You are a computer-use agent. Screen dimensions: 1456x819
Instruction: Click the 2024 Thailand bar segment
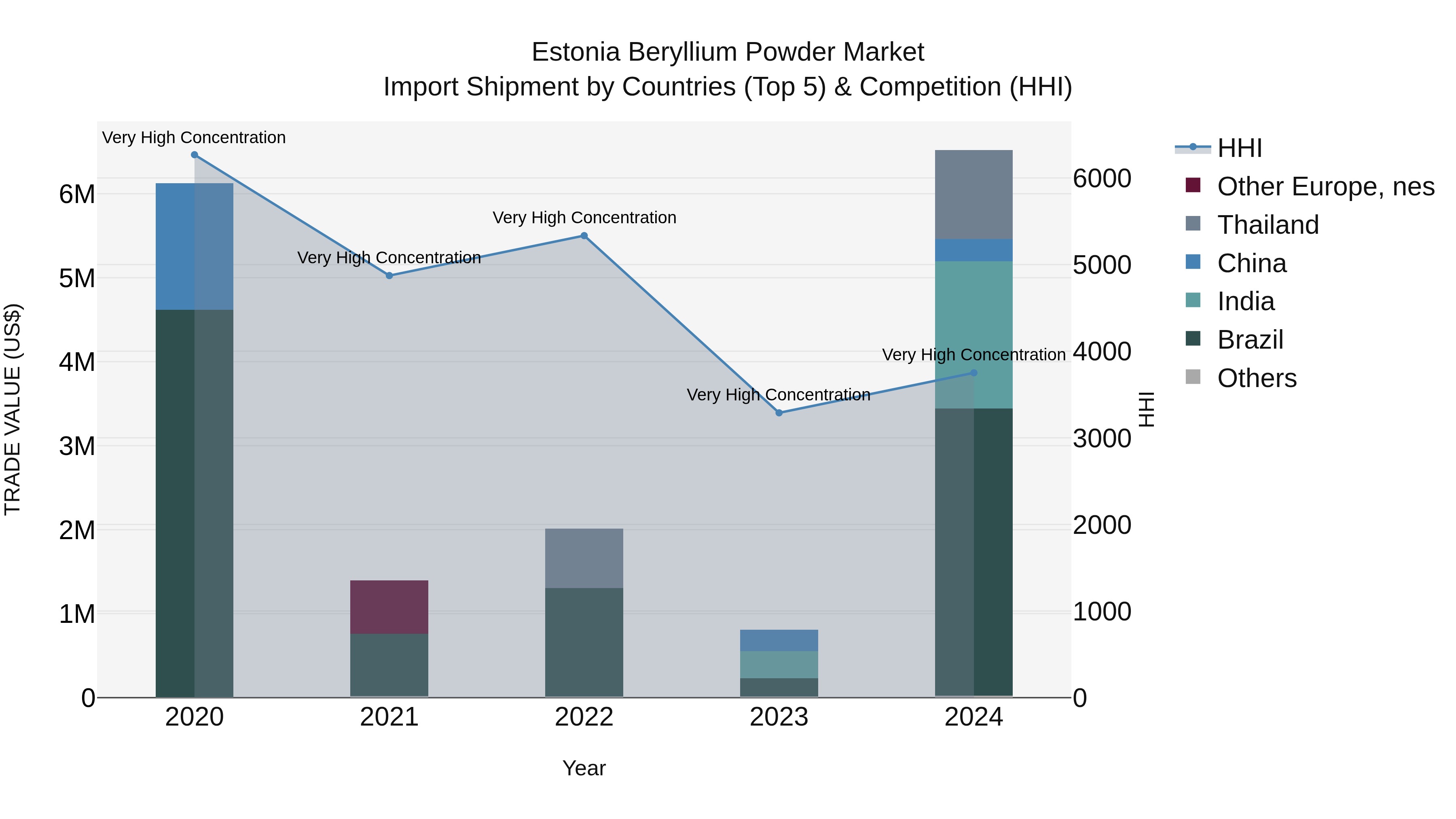pyautogui.click(x=974, y=195)
